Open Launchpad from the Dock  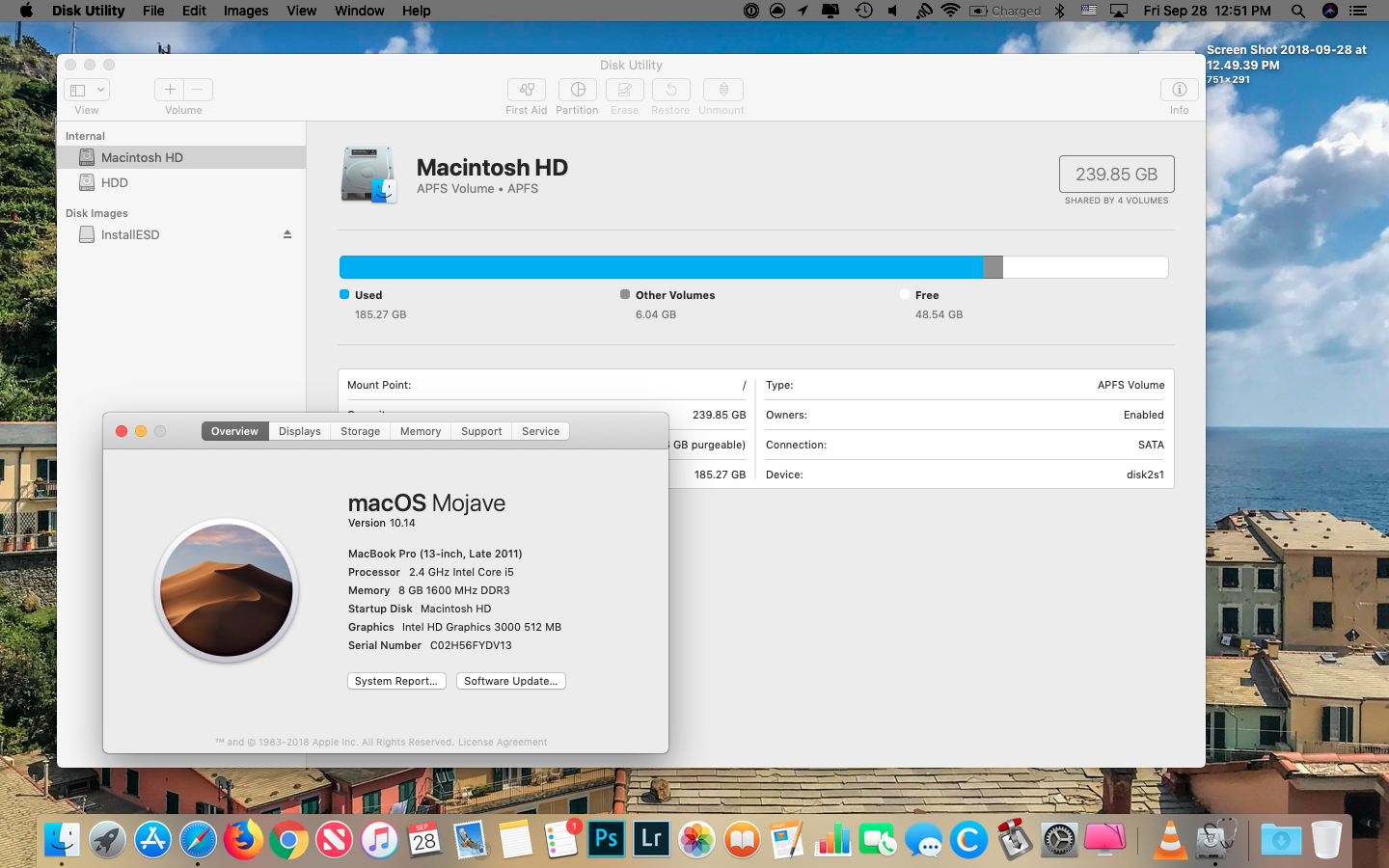(x=108, y=840)
